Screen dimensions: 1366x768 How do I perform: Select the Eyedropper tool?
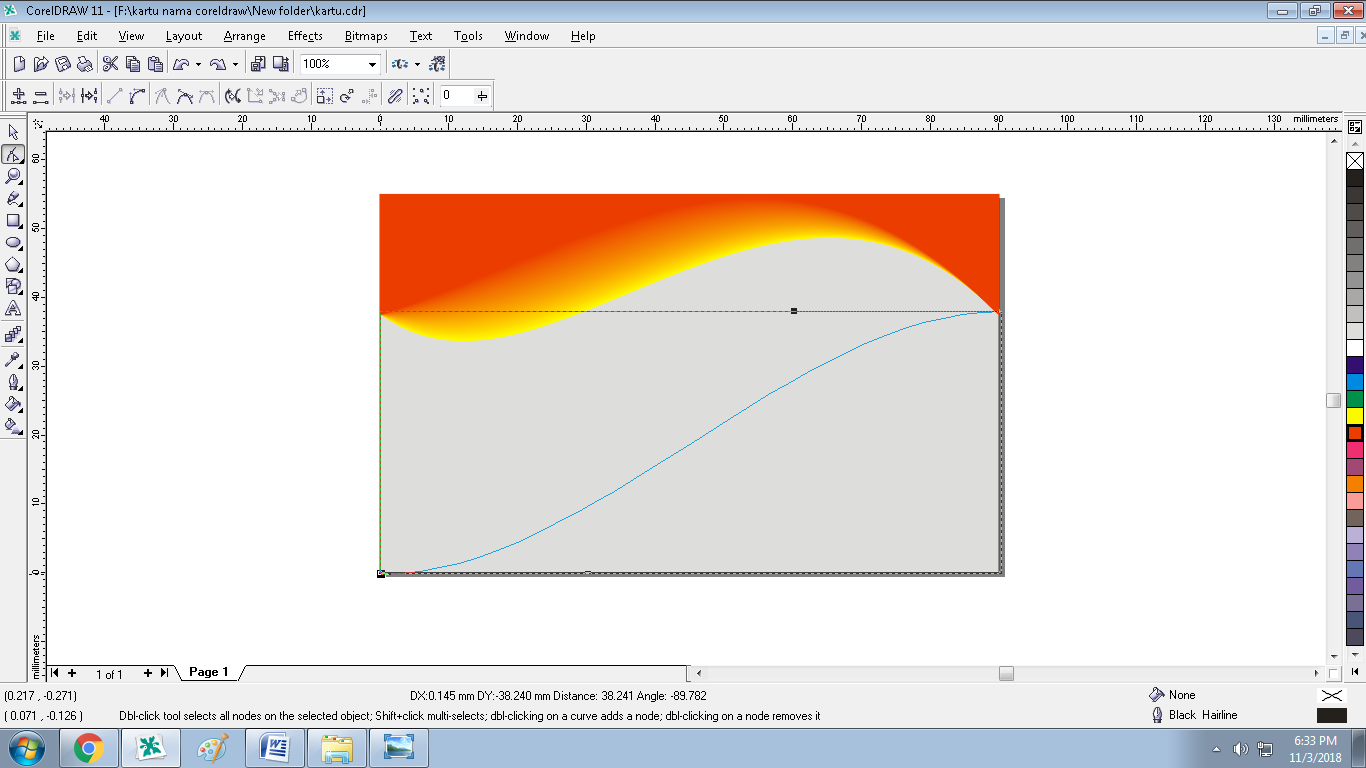(x=14, y=359)
